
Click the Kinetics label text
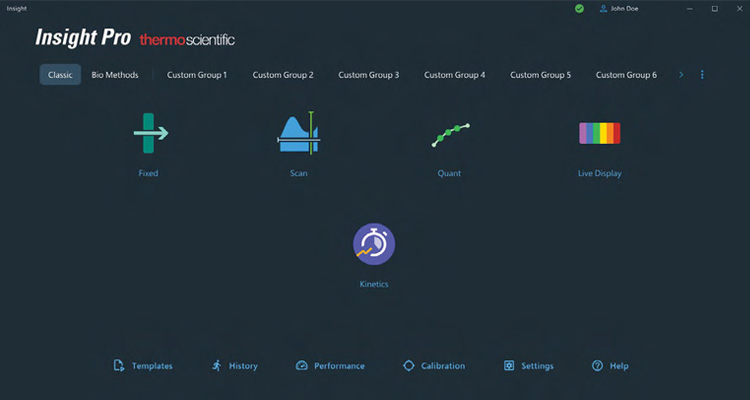[374, 284]
